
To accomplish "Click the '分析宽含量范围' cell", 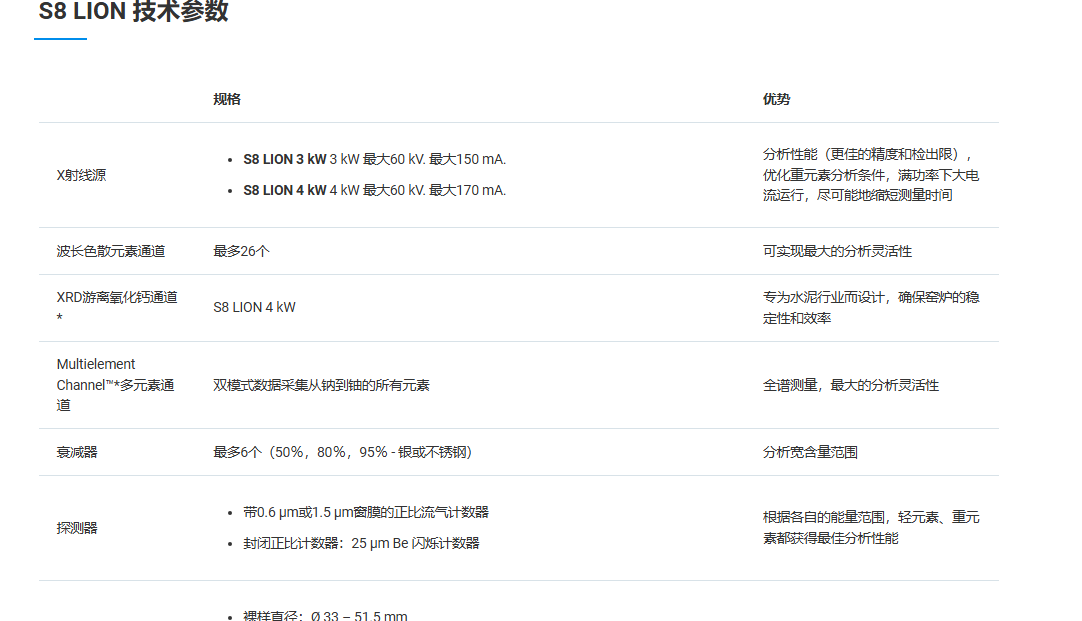I will coord(810,452).
